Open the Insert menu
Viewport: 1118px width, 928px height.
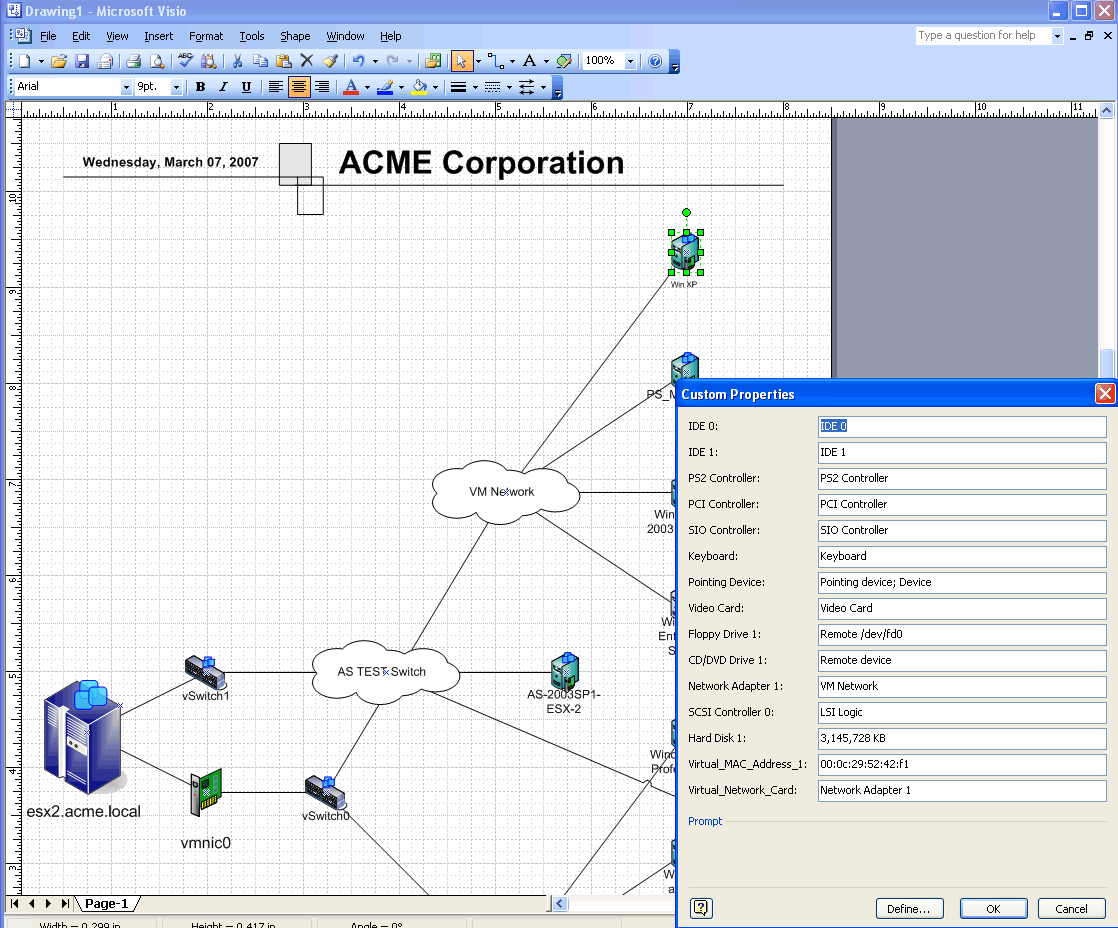coord(158,36)
